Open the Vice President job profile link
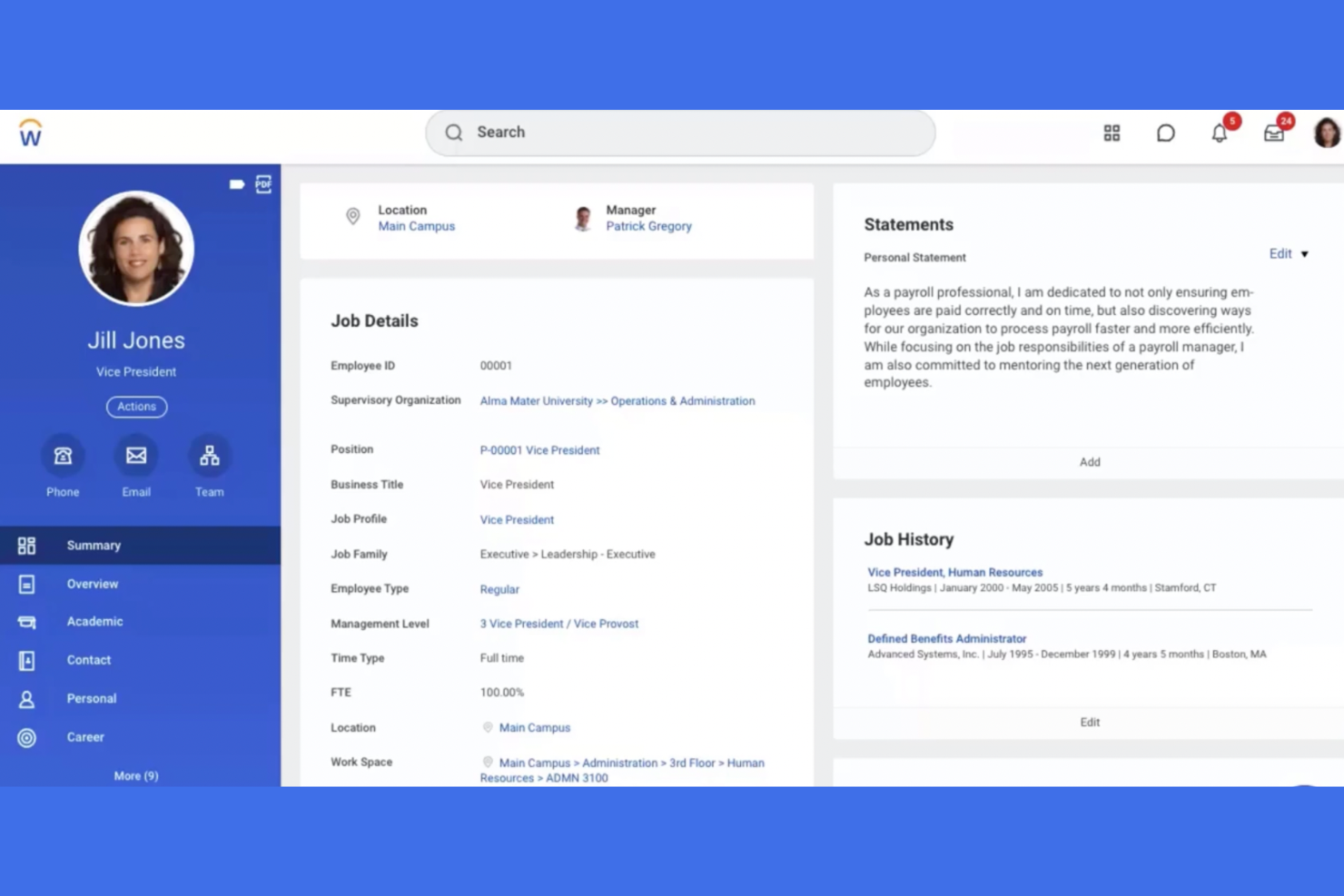1344x896 pixels. [x=517, y=520]
